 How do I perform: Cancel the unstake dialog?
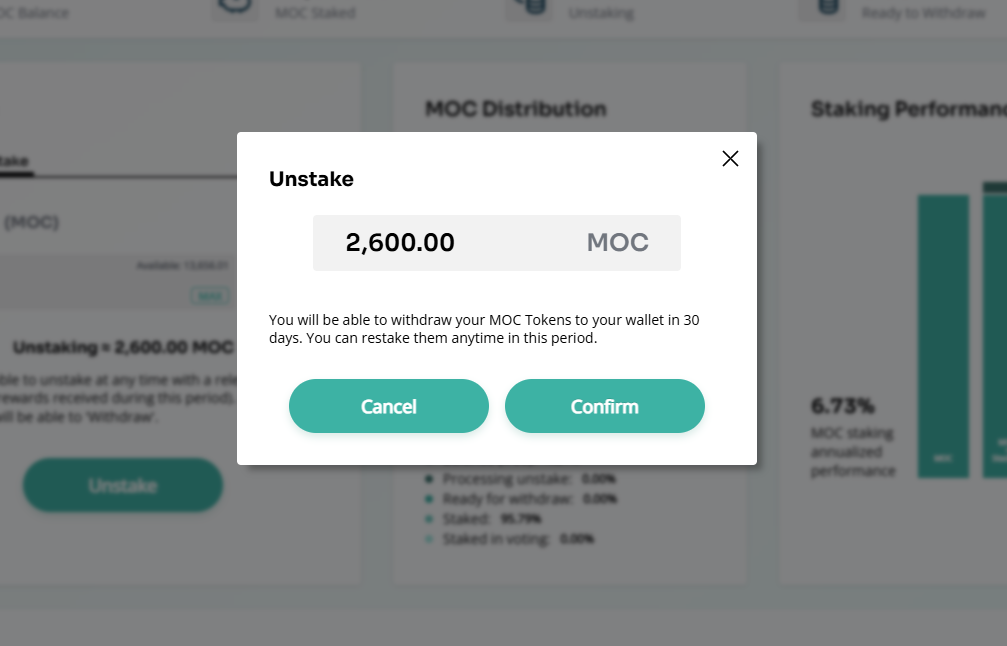click(388, 406)
